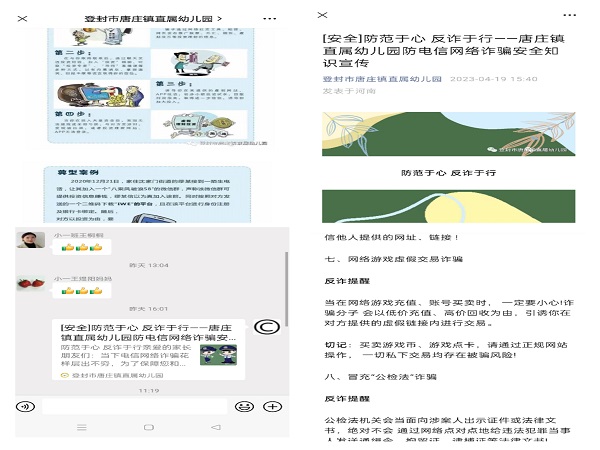Focus the chat message input field

coord(135,406)
